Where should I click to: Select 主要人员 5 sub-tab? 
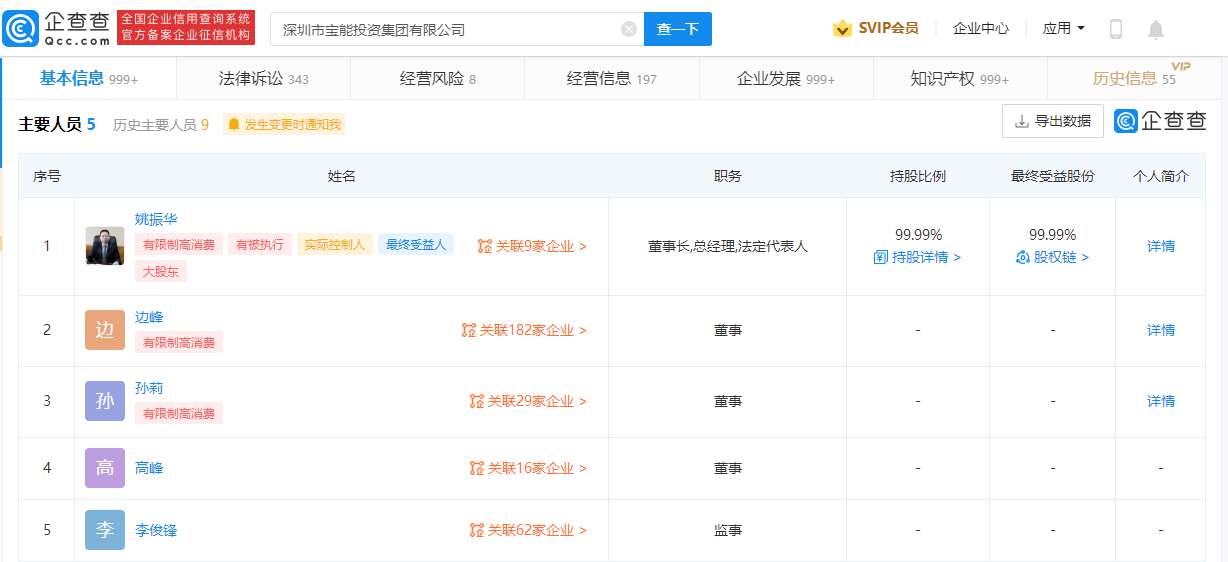[x=57, y=125]
